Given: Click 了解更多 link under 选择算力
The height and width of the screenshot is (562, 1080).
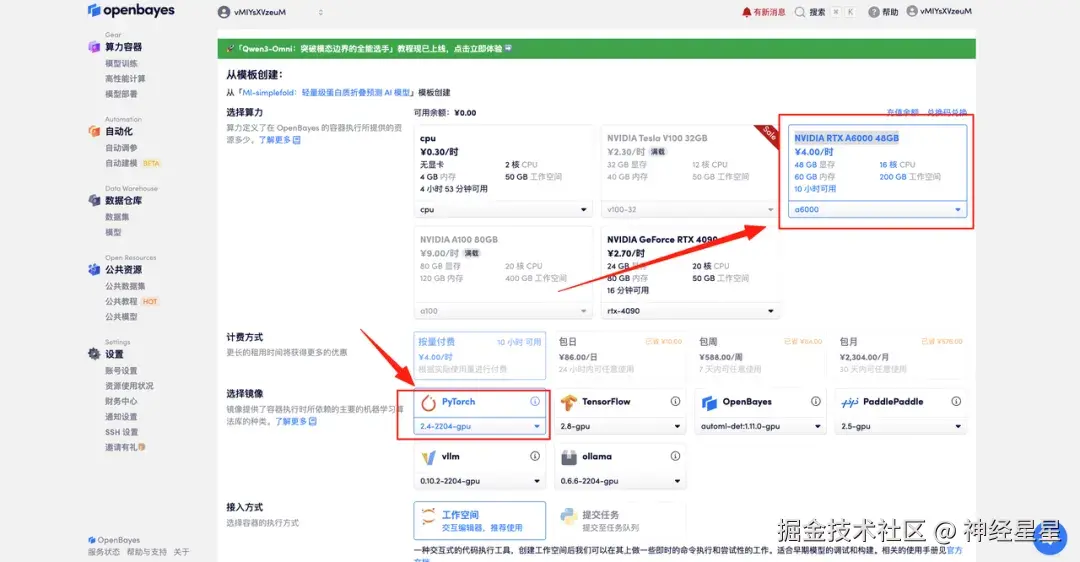Looking at the screenshot, I should point(280,140).
